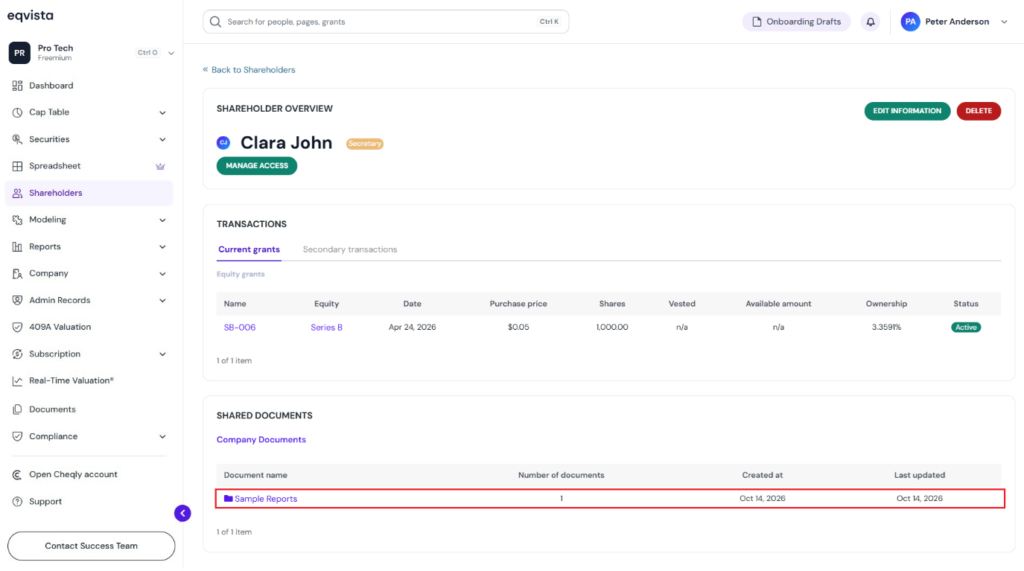The image size is (1024, 571).
Task: Click the Real-Time Valuation graph icon
Action: [x=17, y=381]
